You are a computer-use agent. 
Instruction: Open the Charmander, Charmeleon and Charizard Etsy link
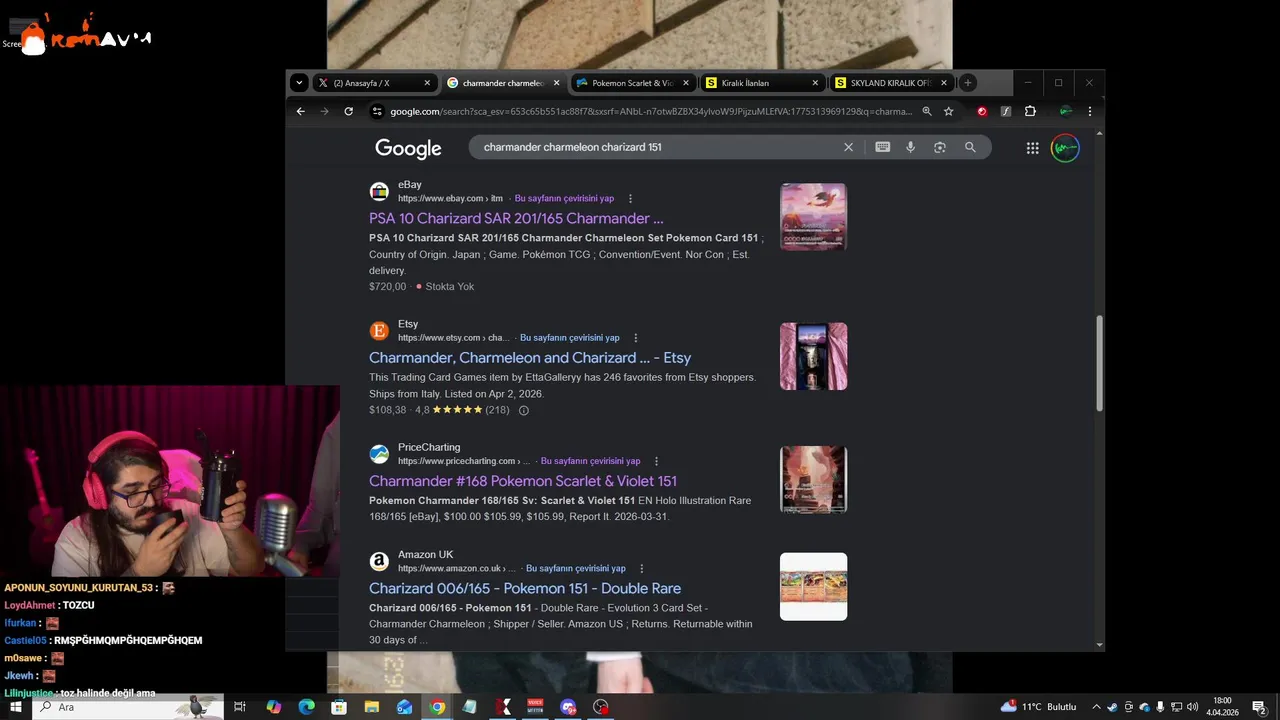(530, 358)
